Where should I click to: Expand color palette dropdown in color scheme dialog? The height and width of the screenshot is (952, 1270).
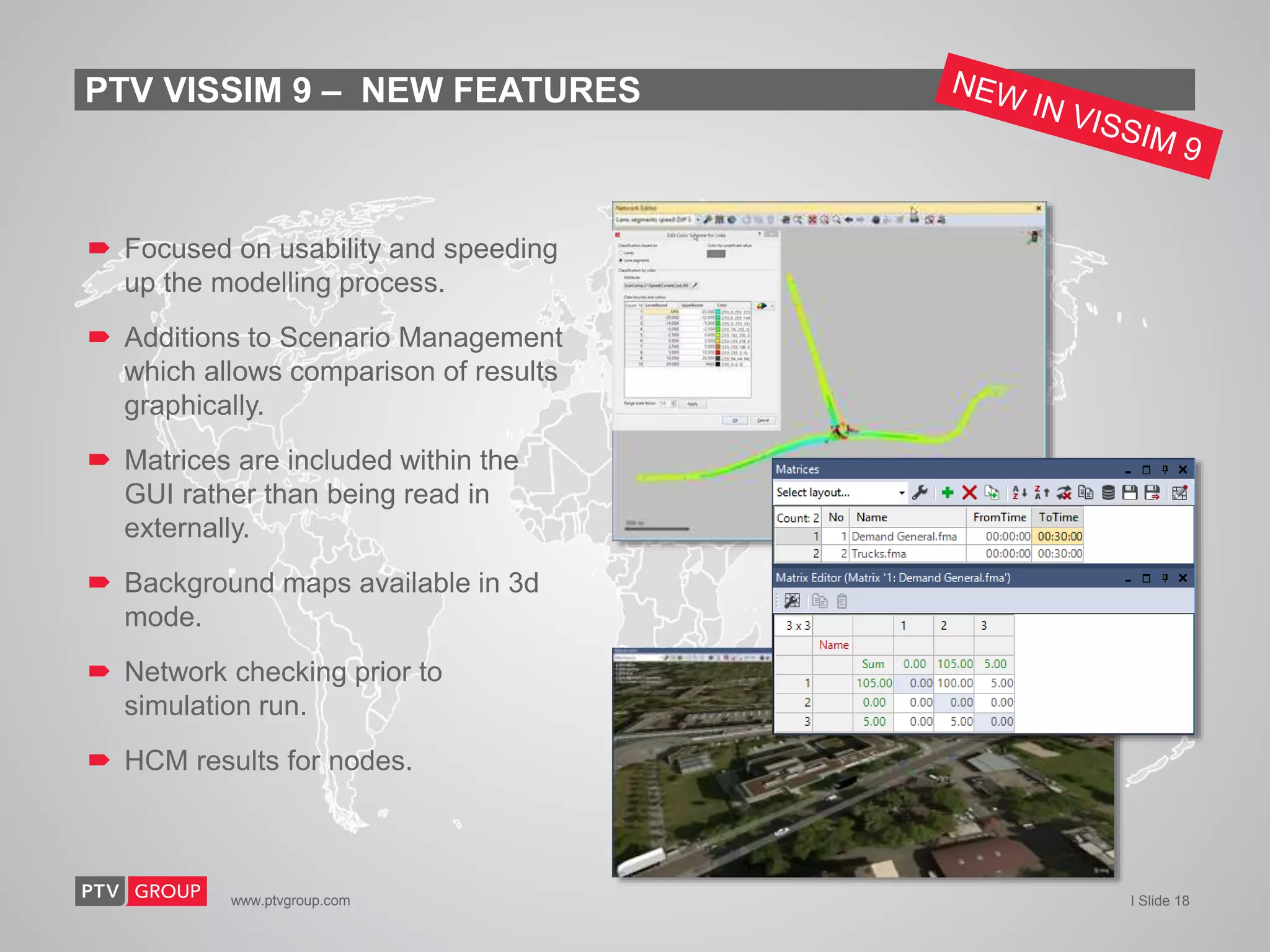[771, 306]
